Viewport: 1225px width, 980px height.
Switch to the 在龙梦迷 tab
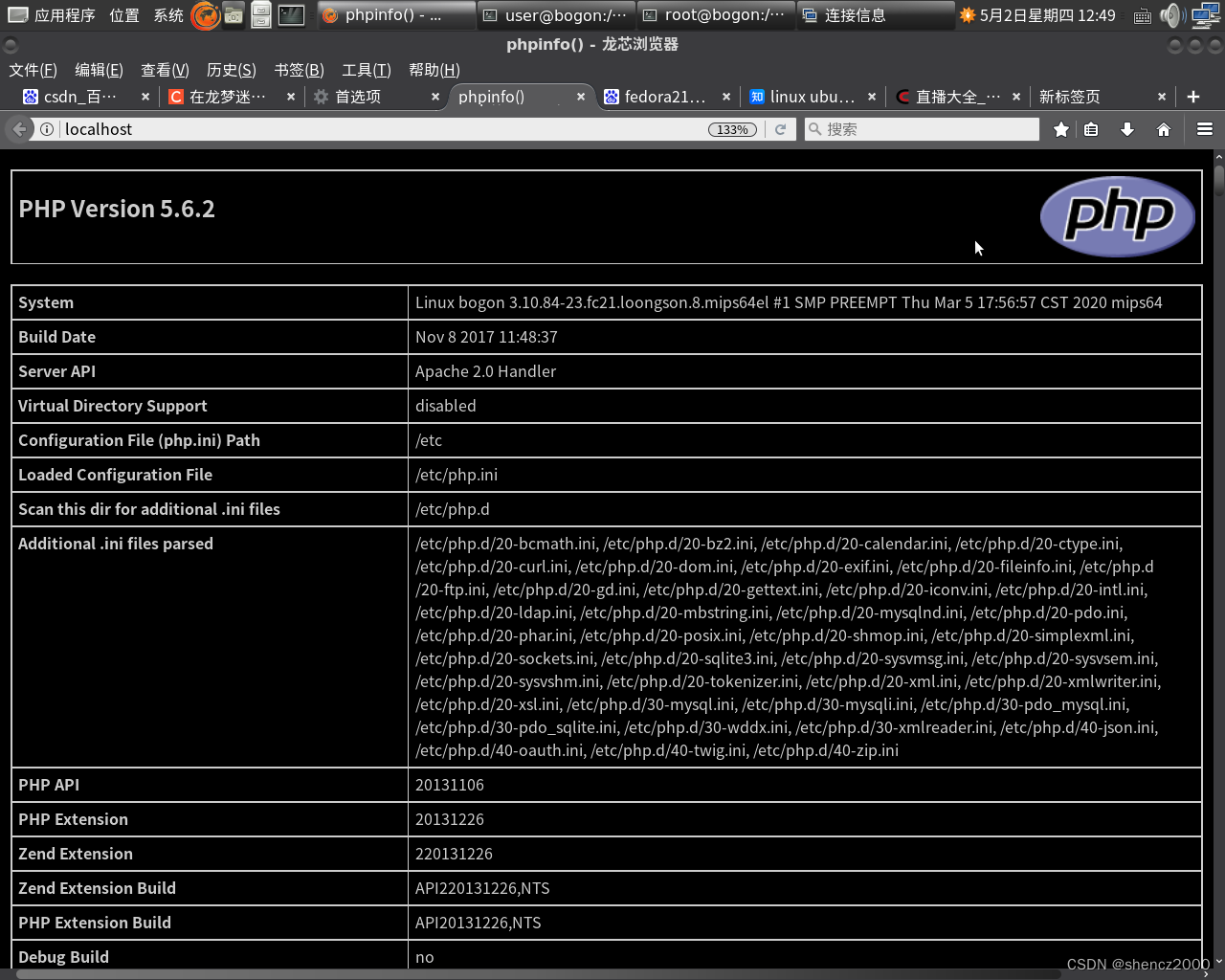pyautogui.click(x=228, y=97)
